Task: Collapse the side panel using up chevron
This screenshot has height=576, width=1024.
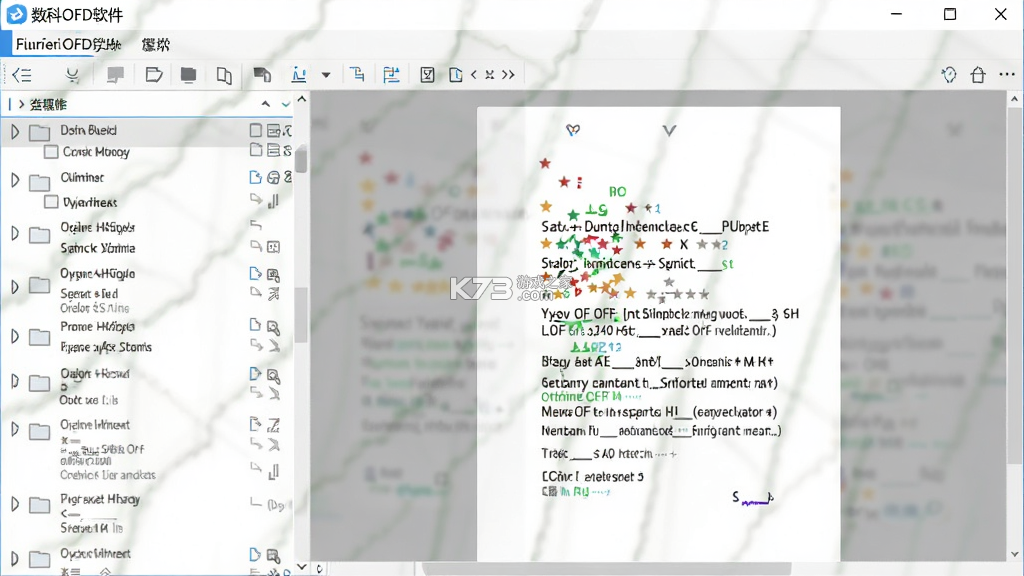Action: tap(265, 104)
